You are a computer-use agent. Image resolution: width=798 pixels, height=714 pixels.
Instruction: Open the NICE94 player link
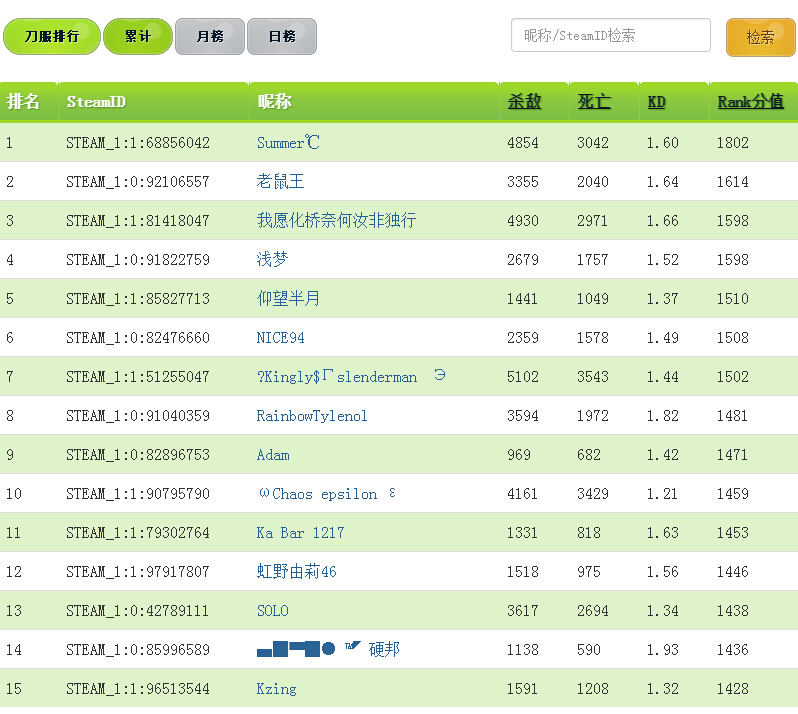(280, 338)
